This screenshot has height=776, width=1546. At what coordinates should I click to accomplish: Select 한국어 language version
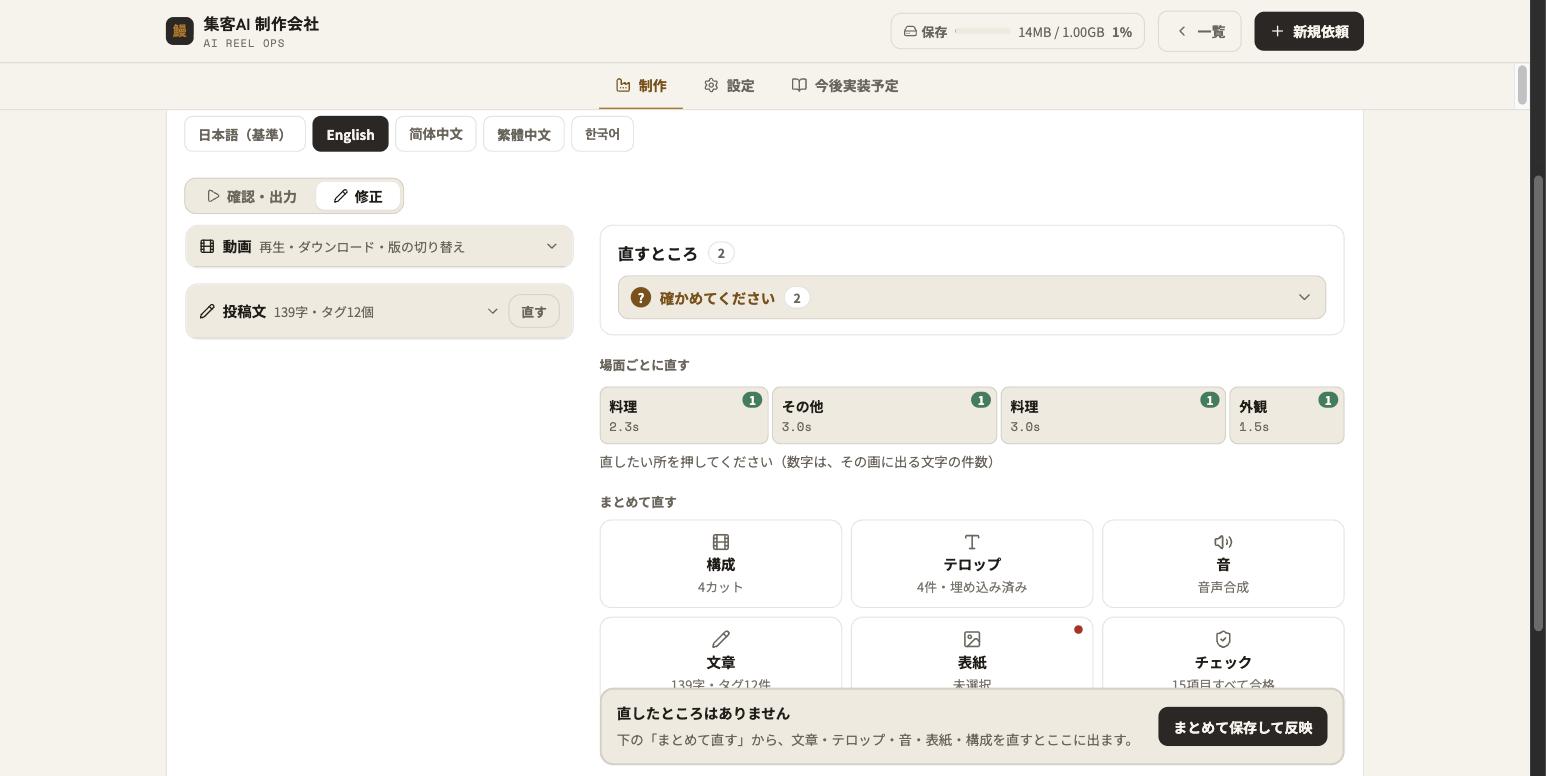tap(602, 134)
